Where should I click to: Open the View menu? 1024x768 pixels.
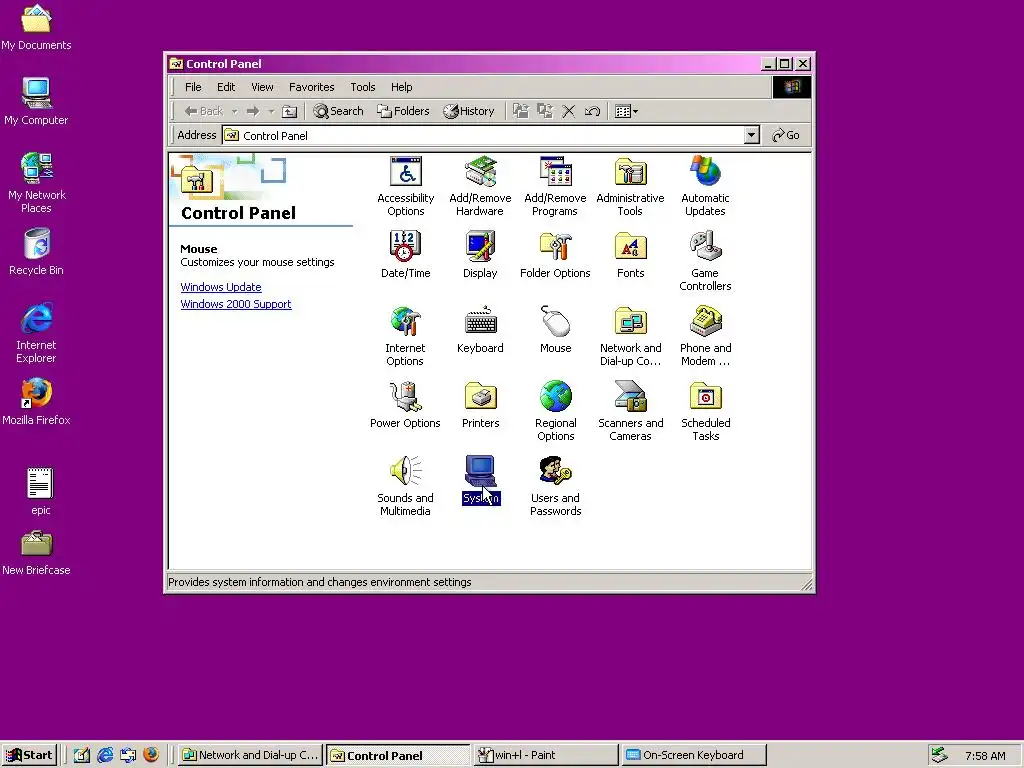pos(262,87)
